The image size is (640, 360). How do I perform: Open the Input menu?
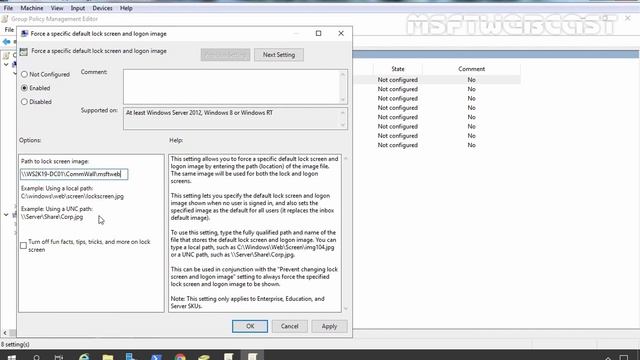[78, 8]
